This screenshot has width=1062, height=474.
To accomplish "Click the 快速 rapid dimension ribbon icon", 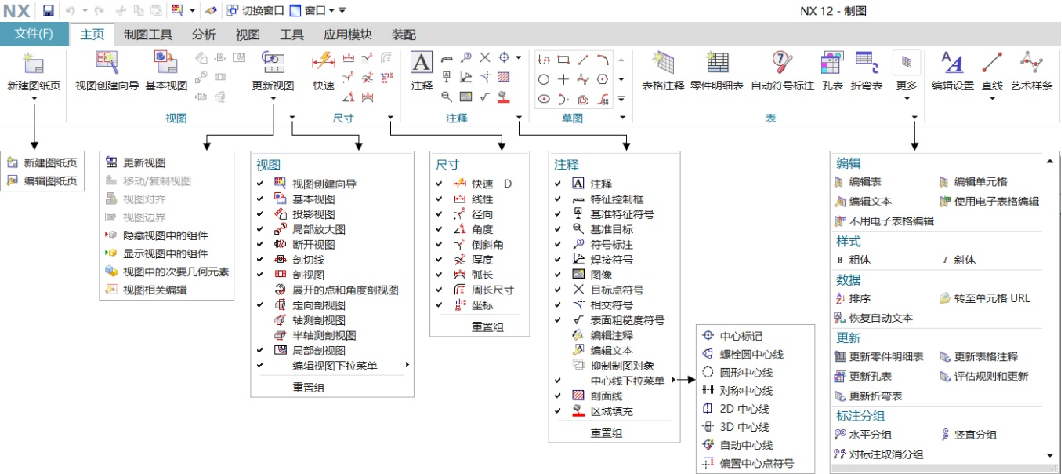I will [x=324, y=63].
